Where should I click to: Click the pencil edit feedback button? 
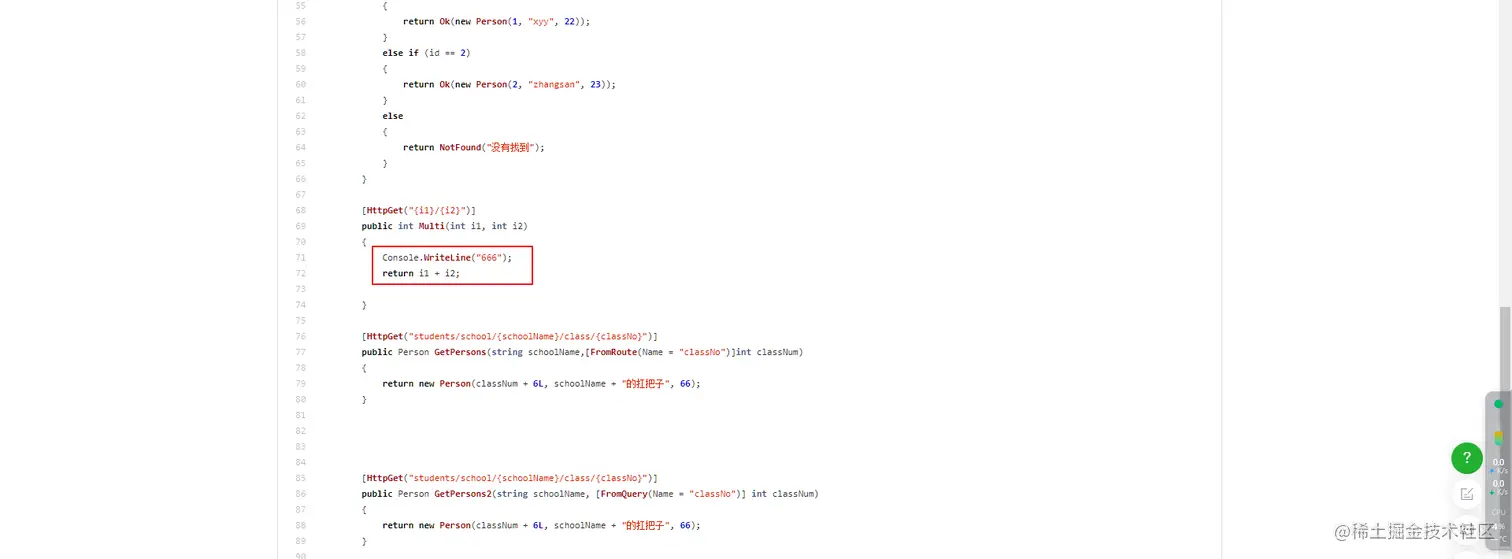click(x=1466, y=493)
